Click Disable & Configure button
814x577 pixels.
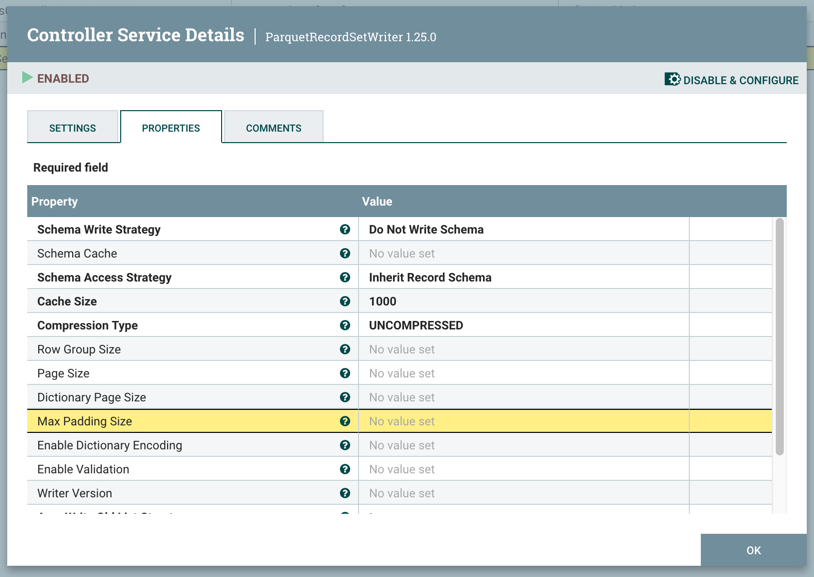(731, 80)
